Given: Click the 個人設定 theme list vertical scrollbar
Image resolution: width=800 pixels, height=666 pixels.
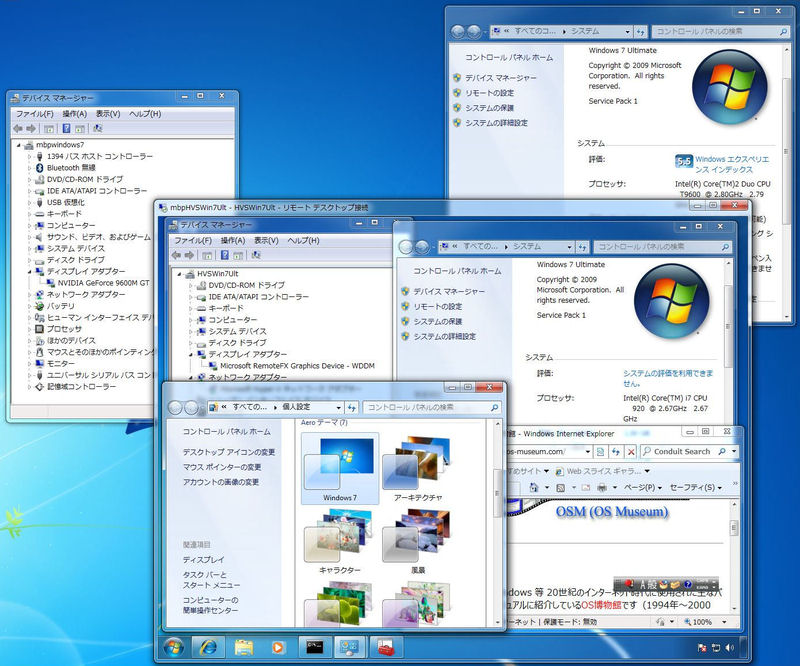Looking at the screenshot, I should 498,523.
